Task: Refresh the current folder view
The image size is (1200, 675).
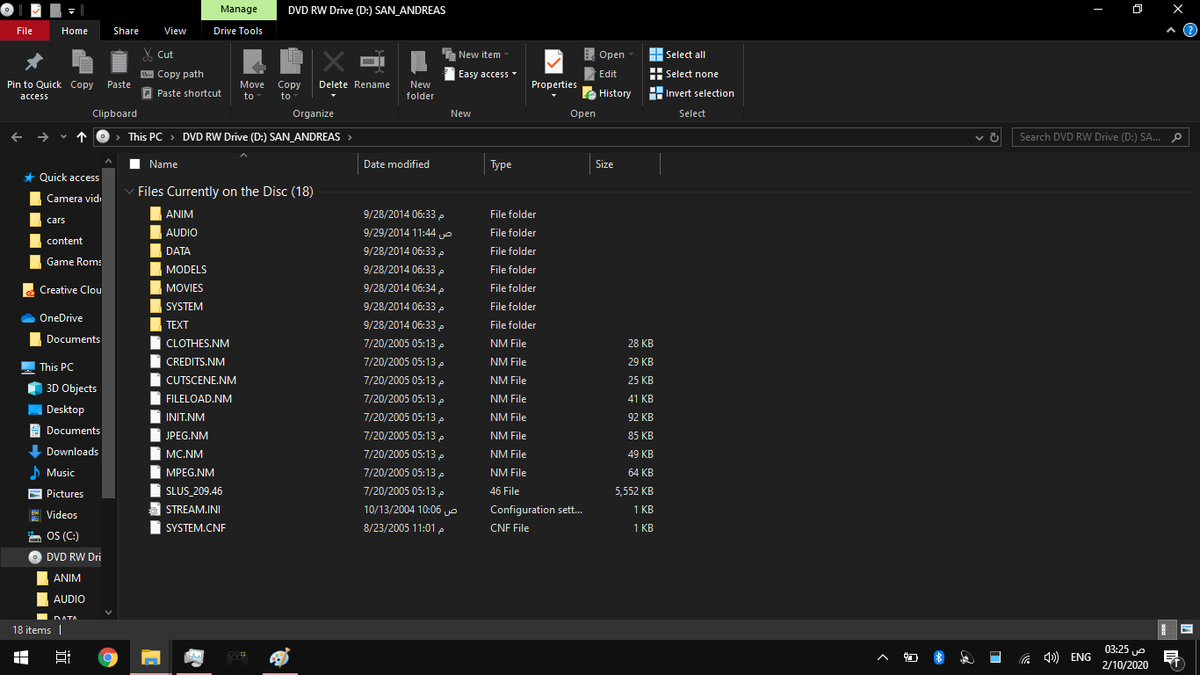Action: tap(994, 137)
